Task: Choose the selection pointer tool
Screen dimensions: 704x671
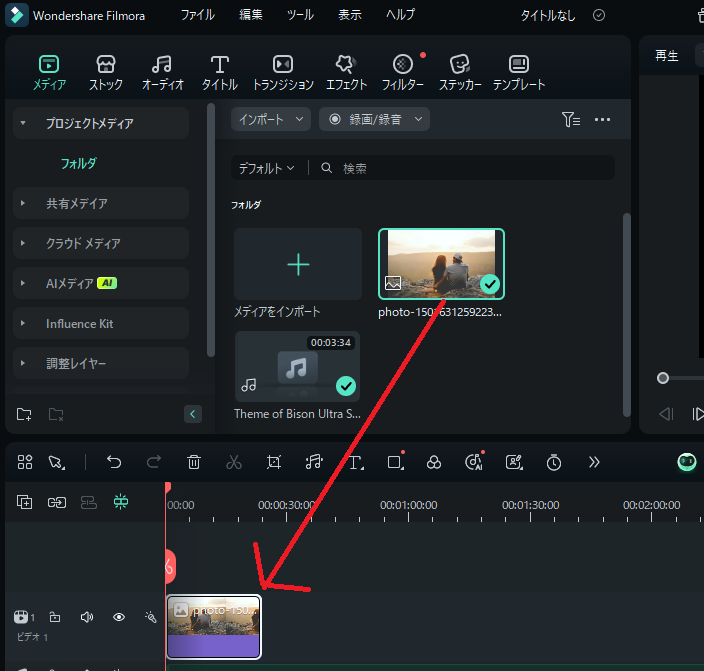Action: tap(57, 462)
